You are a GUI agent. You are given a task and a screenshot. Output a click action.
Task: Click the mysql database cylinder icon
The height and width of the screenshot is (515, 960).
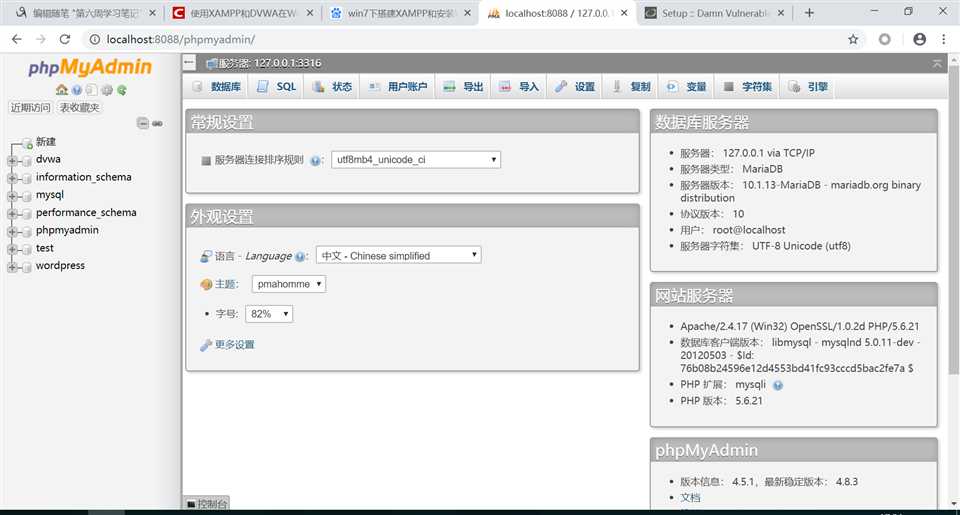[26, 196]
